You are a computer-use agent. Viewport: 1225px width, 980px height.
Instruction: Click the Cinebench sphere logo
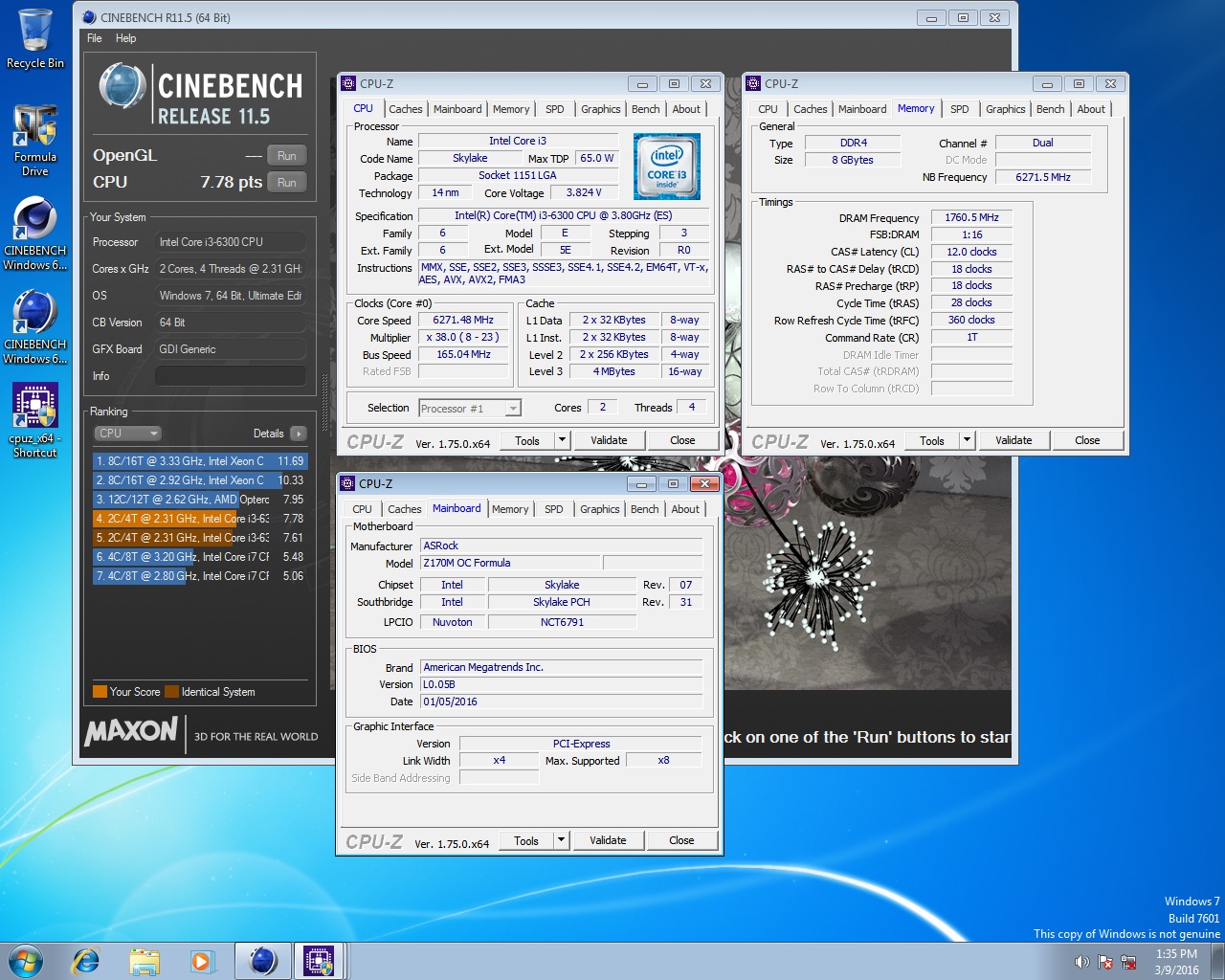tap(122, 86)
